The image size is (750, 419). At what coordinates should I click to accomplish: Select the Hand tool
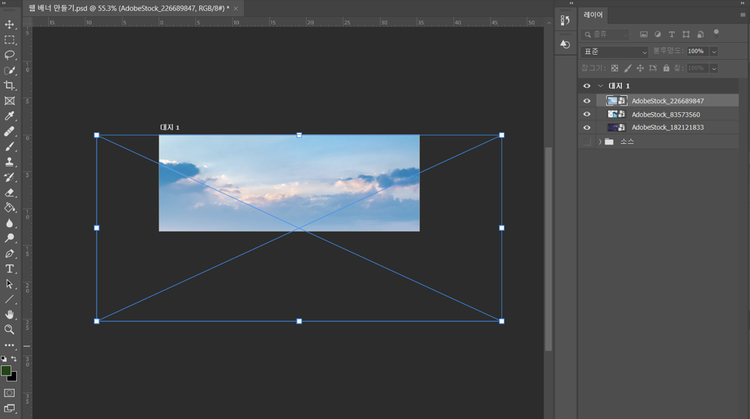(x=10, y=314)
